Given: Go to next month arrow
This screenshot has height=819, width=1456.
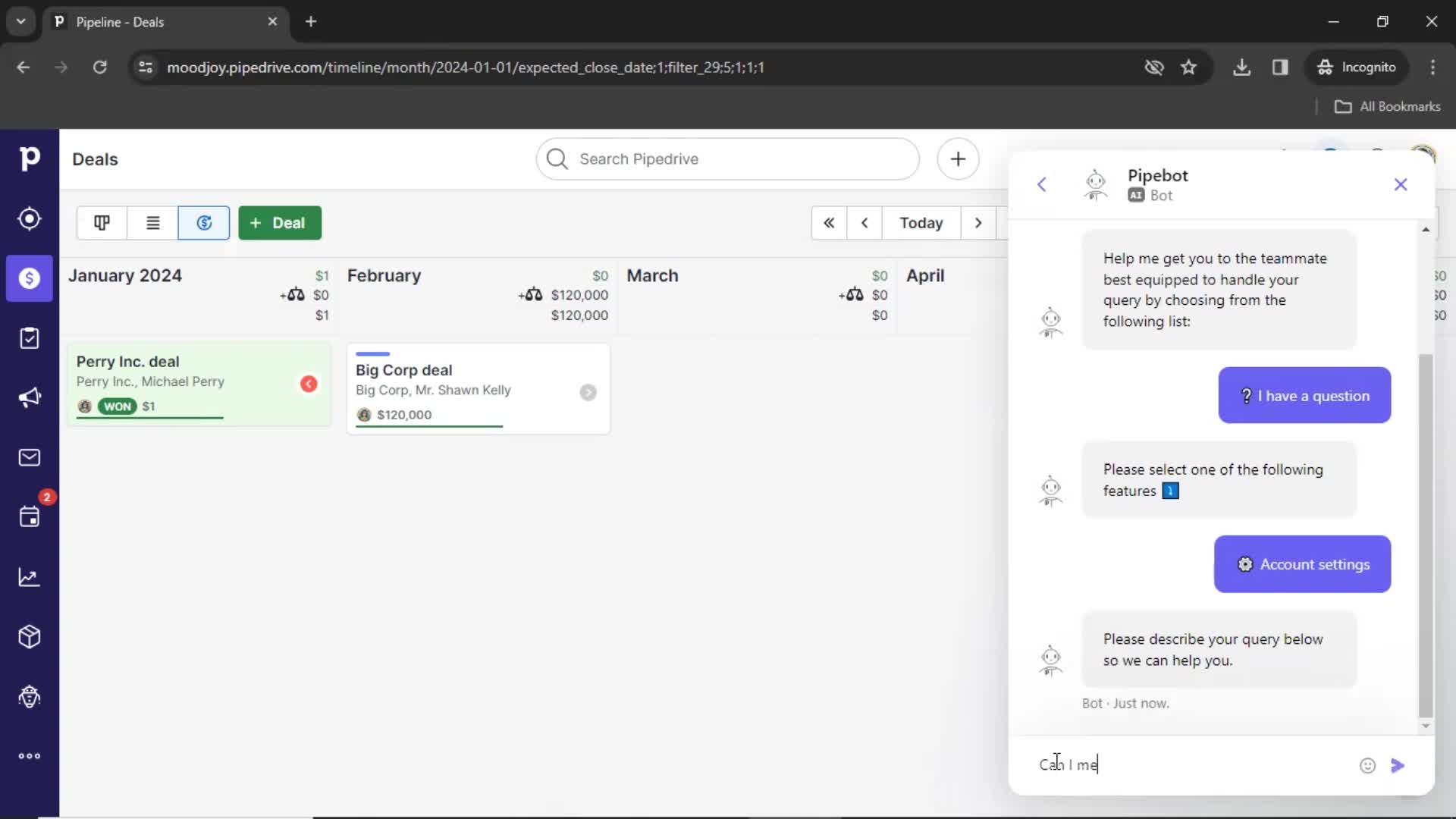Looking at the screenshot, I should pos(978,223).
